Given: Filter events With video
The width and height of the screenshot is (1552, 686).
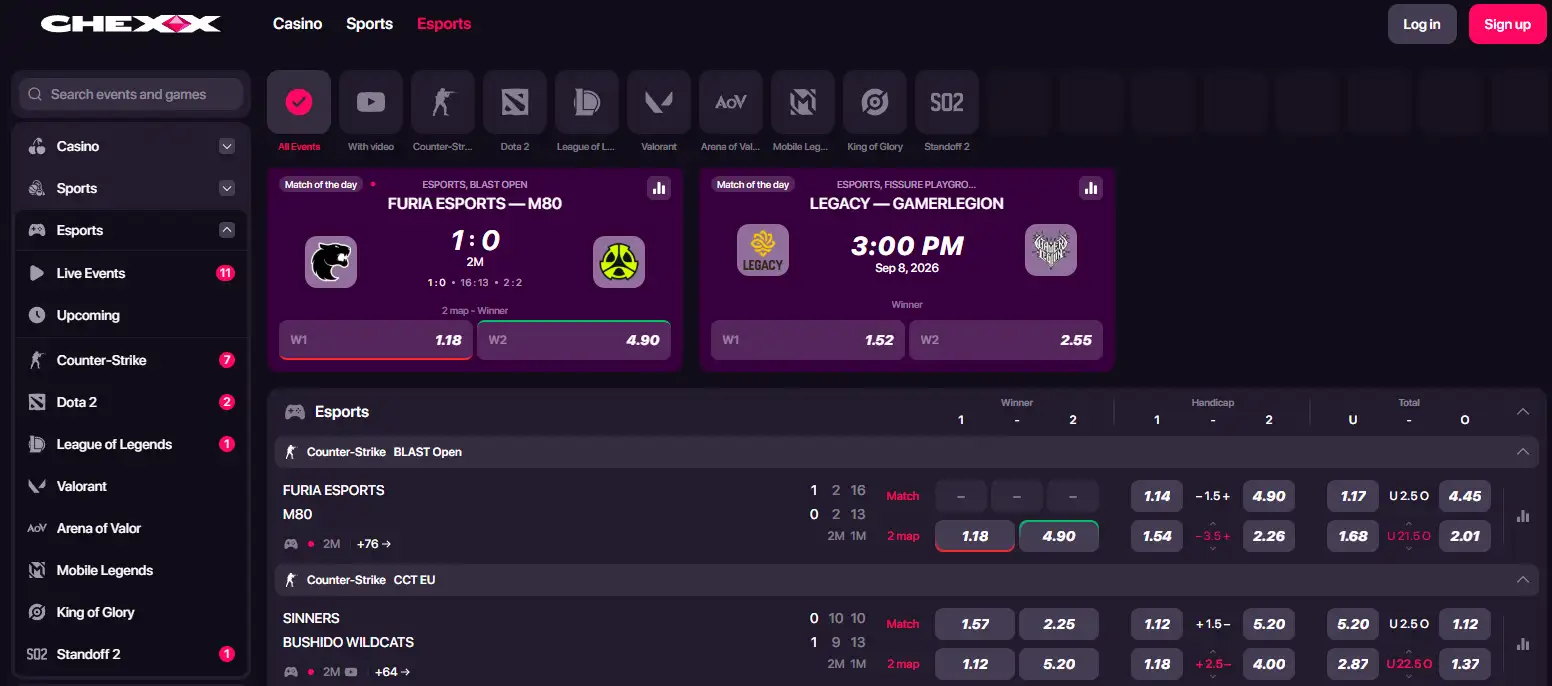Looking at the screenshot, I should (x=371, y=102).
